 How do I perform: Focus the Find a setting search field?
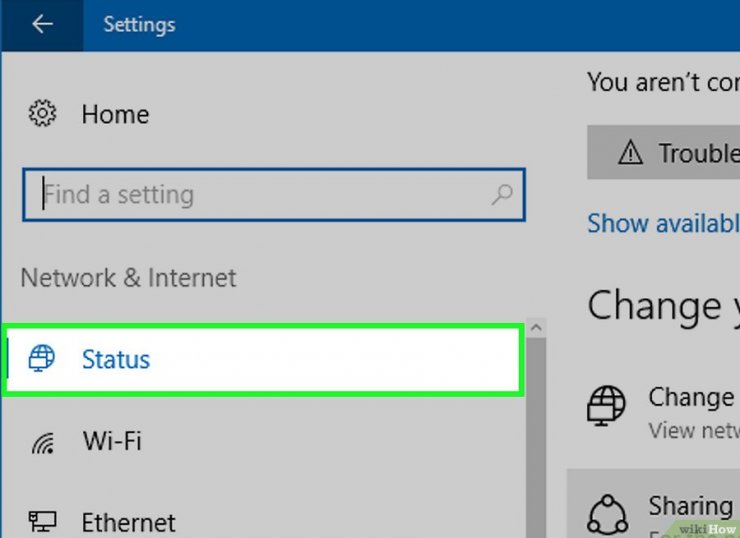260,194
